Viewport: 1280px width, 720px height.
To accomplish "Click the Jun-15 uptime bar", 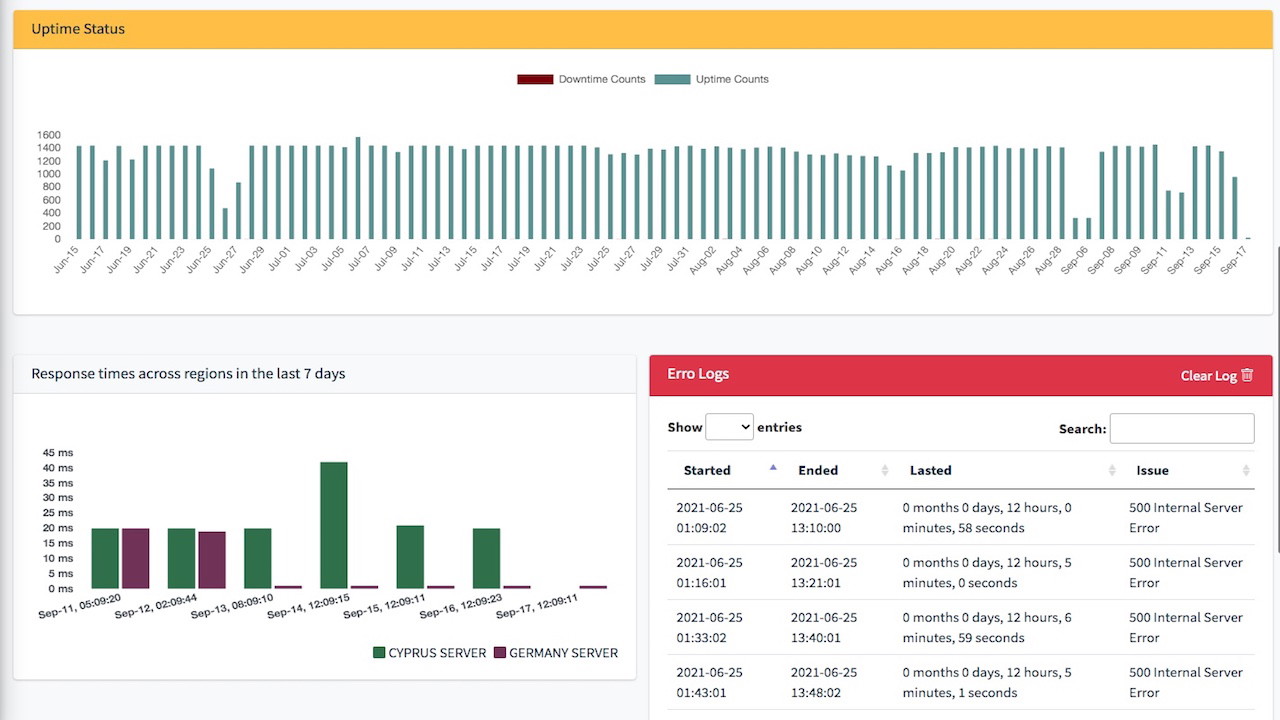I will pos(79,193).
